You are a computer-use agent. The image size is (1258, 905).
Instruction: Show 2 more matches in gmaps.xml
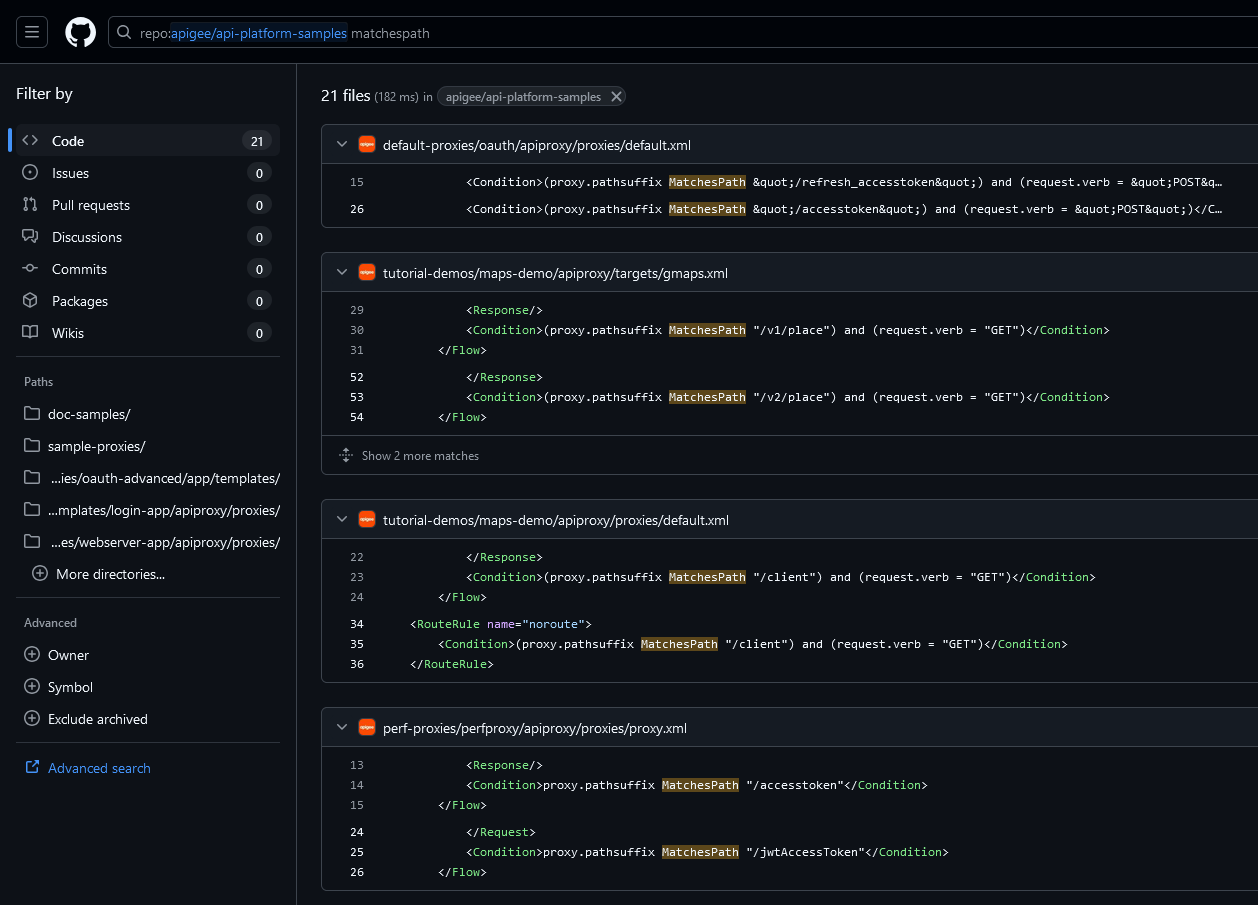[420, 456]
